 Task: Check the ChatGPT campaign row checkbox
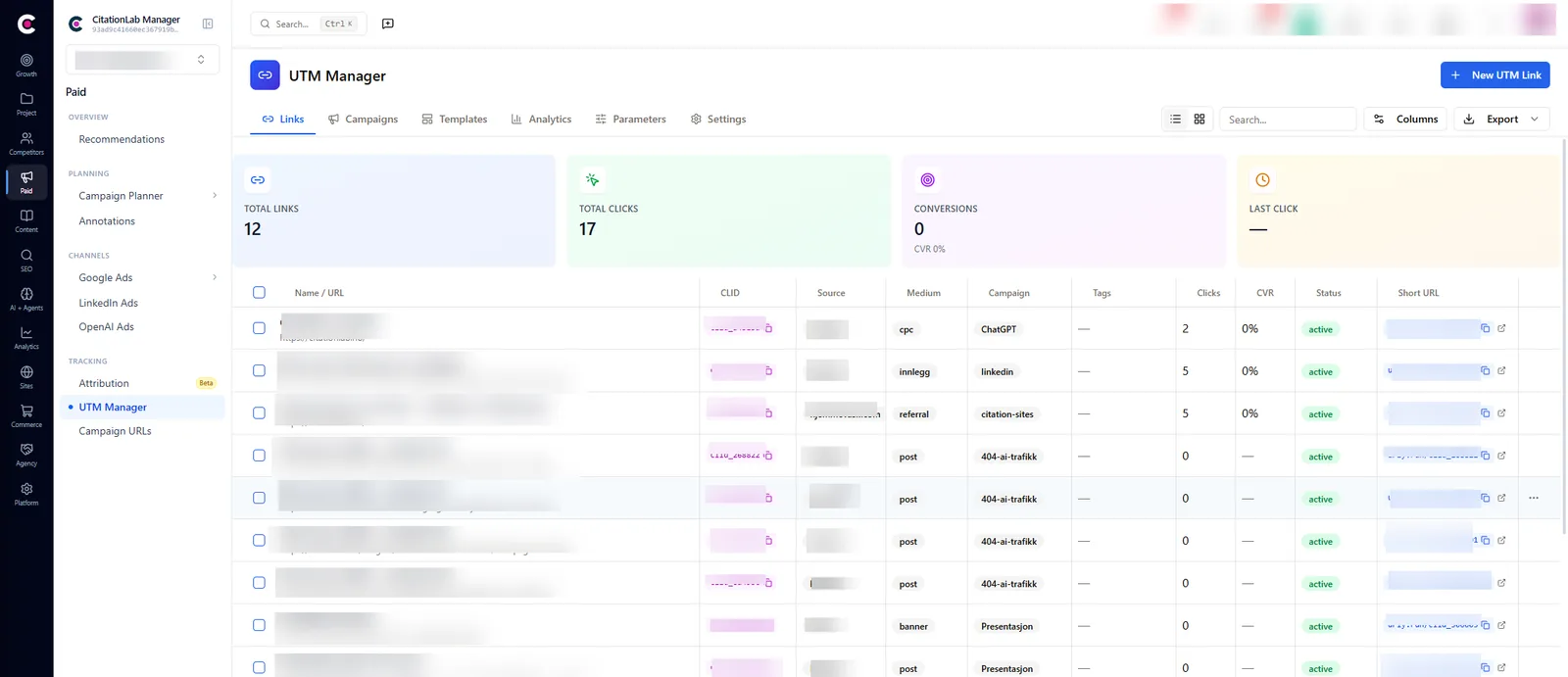(x=259, y=328)
